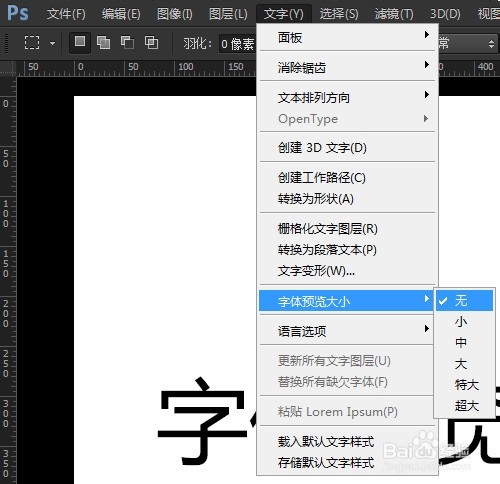Viewport: 500px width, 484px height.
Task: Select 创建工作路径(C) menu entry
Action: pos(347,178)
